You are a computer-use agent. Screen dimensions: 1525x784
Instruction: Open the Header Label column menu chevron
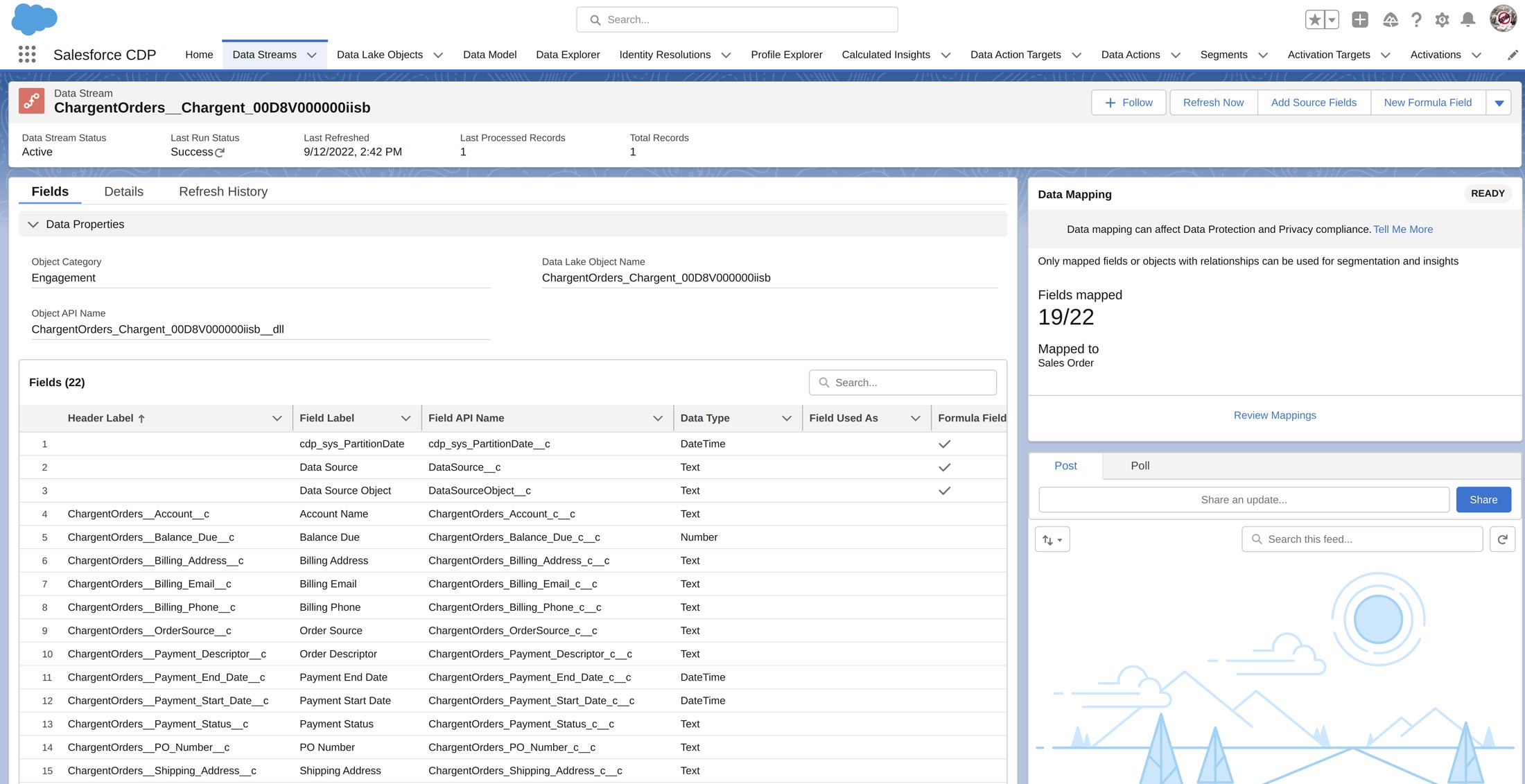tap(277, 418)
